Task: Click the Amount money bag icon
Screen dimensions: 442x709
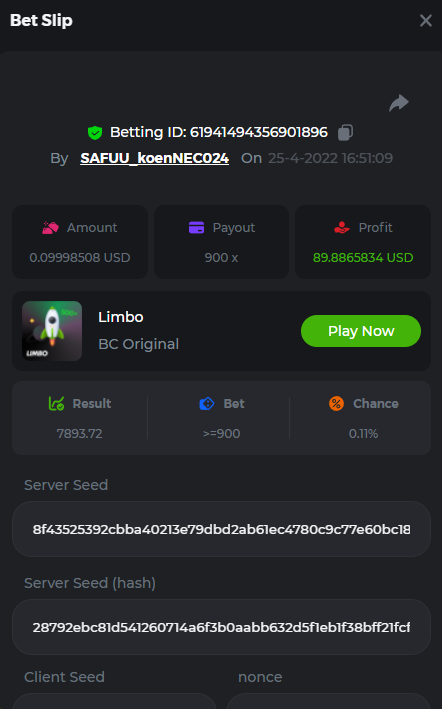Action: pos(51,227)
